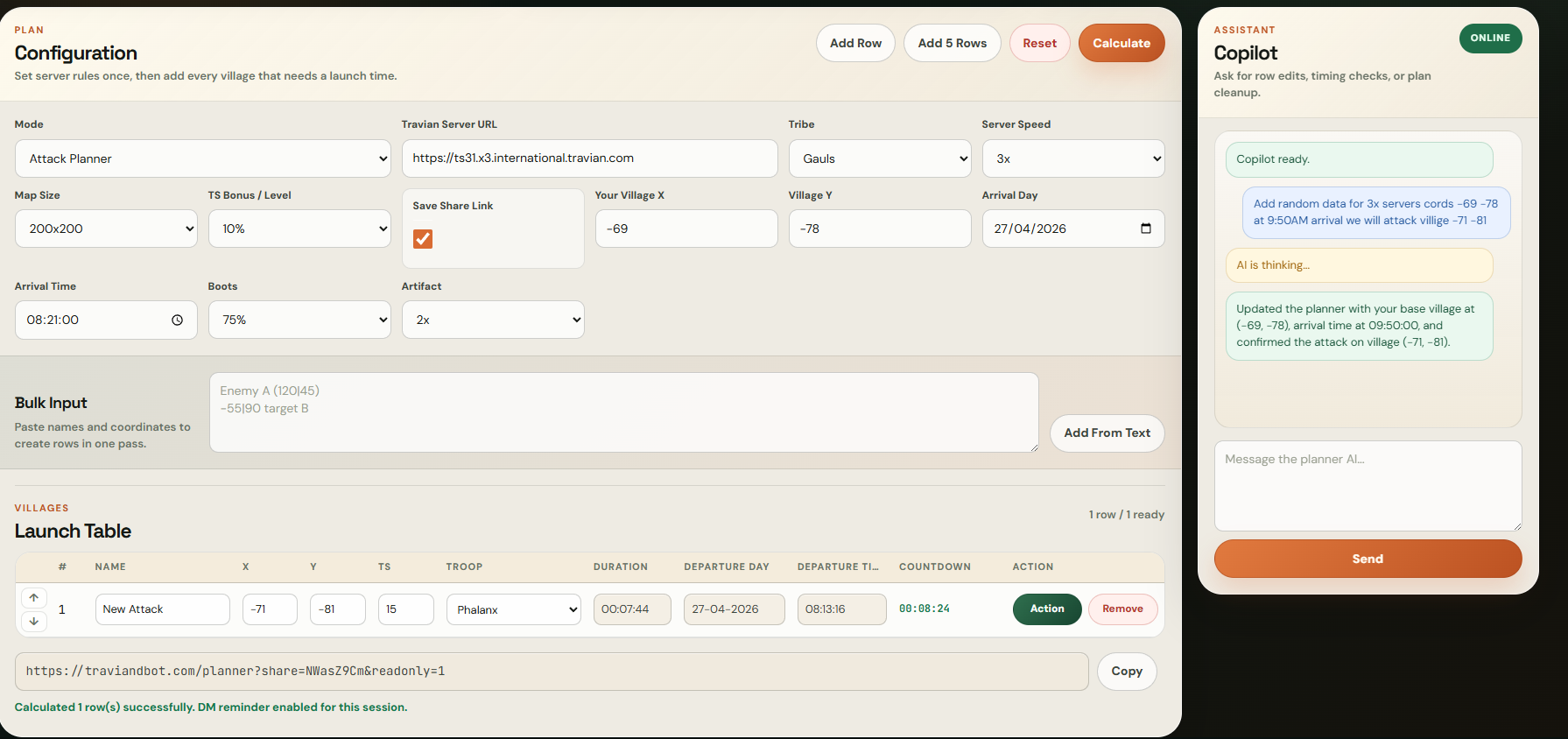Expand the Tribe dropdown set to Gauls
Screen dimensions: 1568x739
coord(880,158)
